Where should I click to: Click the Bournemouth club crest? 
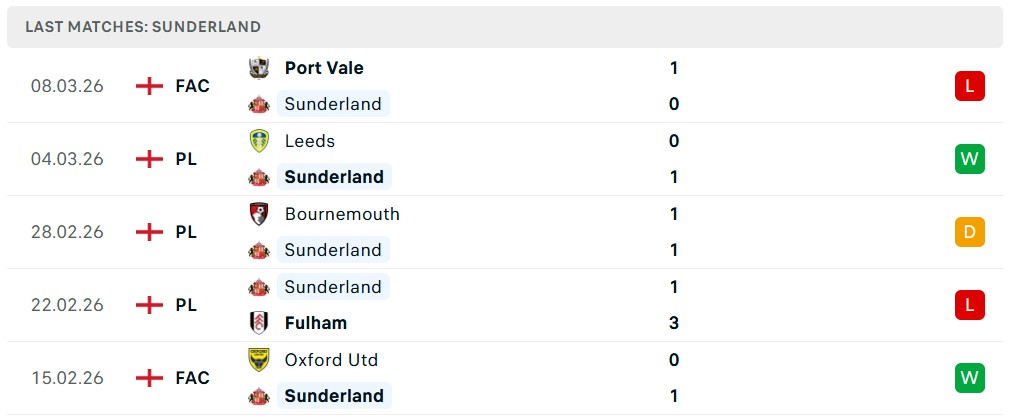click(259, 214)
